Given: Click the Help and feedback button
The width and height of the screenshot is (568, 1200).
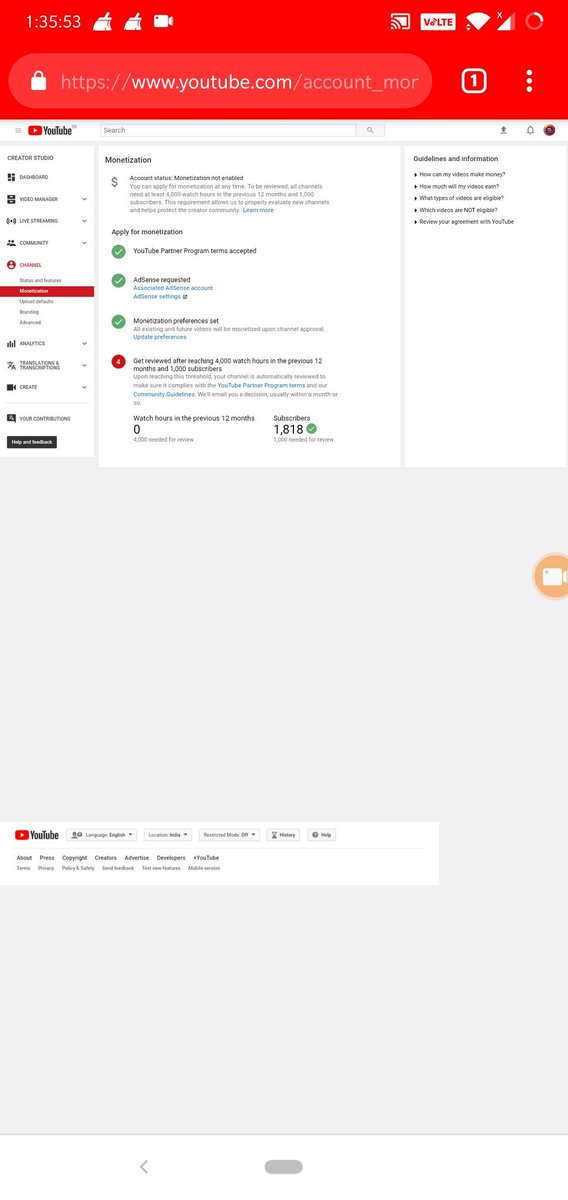Looking at the screenshot, I should [32, 442].
